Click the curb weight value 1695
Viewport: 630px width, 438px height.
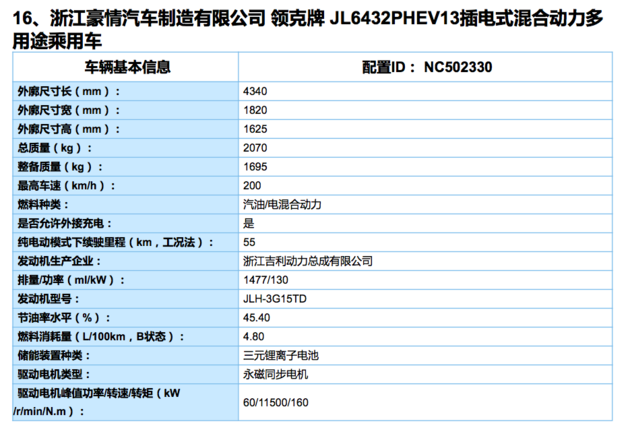coord(255,167)
